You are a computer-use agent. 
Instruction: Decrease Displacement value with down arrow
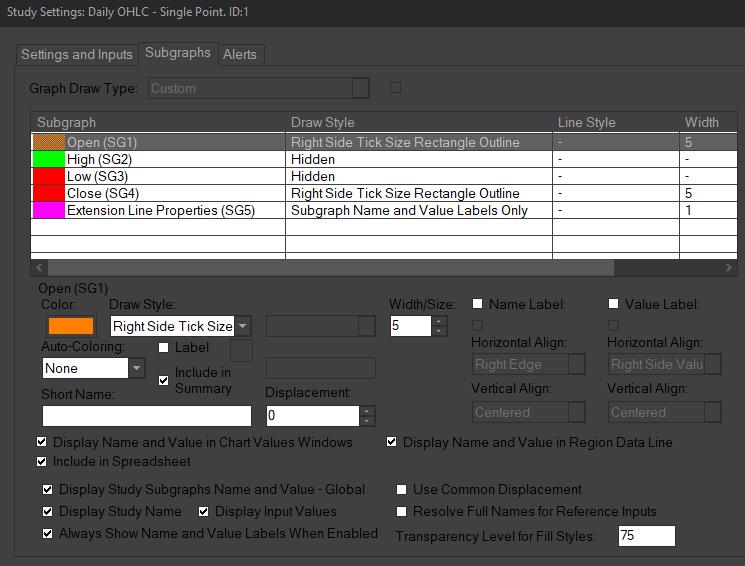pos(367,421)
